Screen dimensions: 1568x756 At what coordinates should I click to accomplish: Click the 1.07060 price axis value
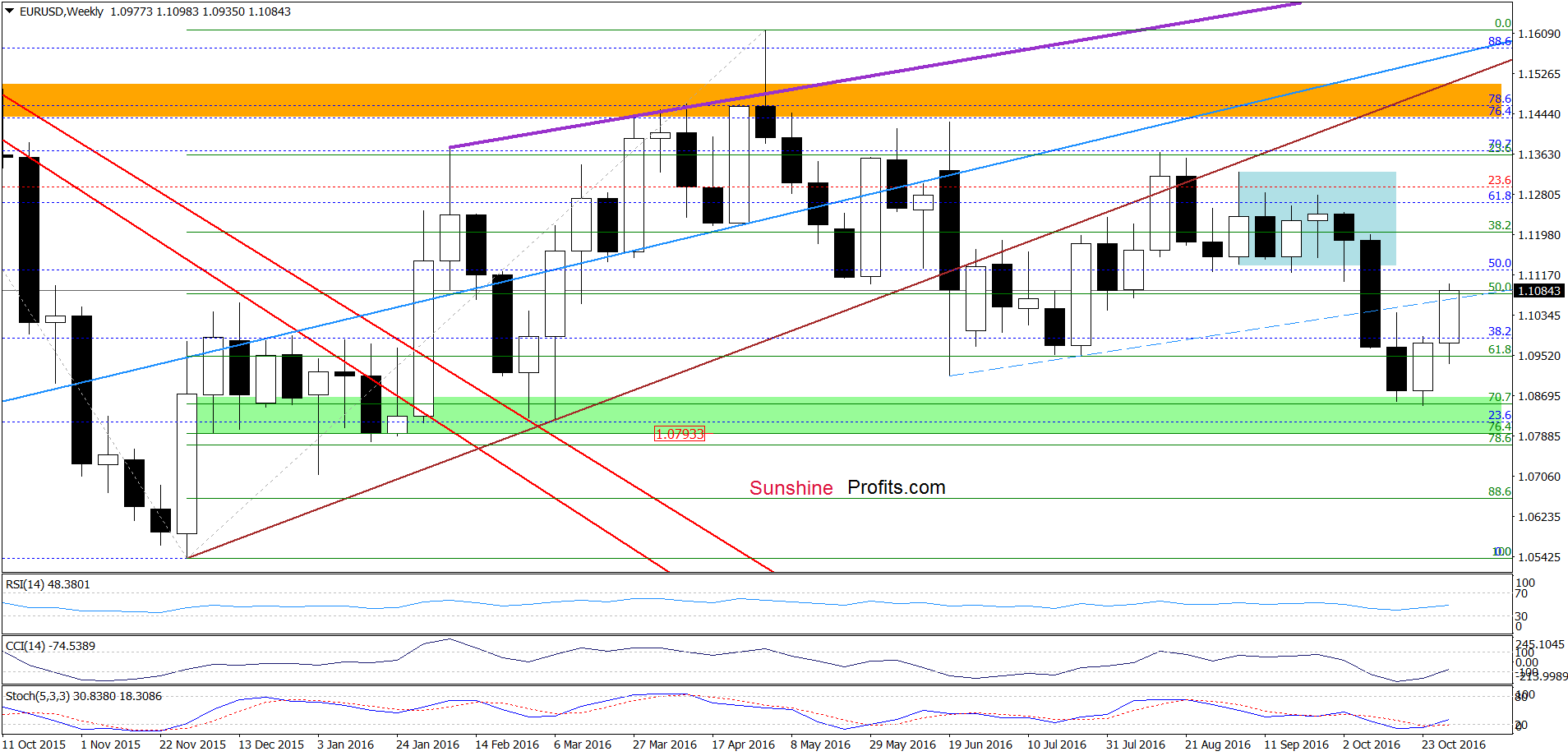(1538, 477)
